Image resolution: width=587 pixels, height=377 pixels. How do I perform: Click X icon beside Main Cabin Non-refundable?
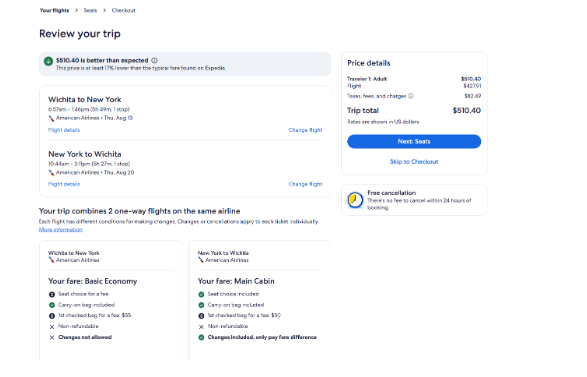[201, 327]
